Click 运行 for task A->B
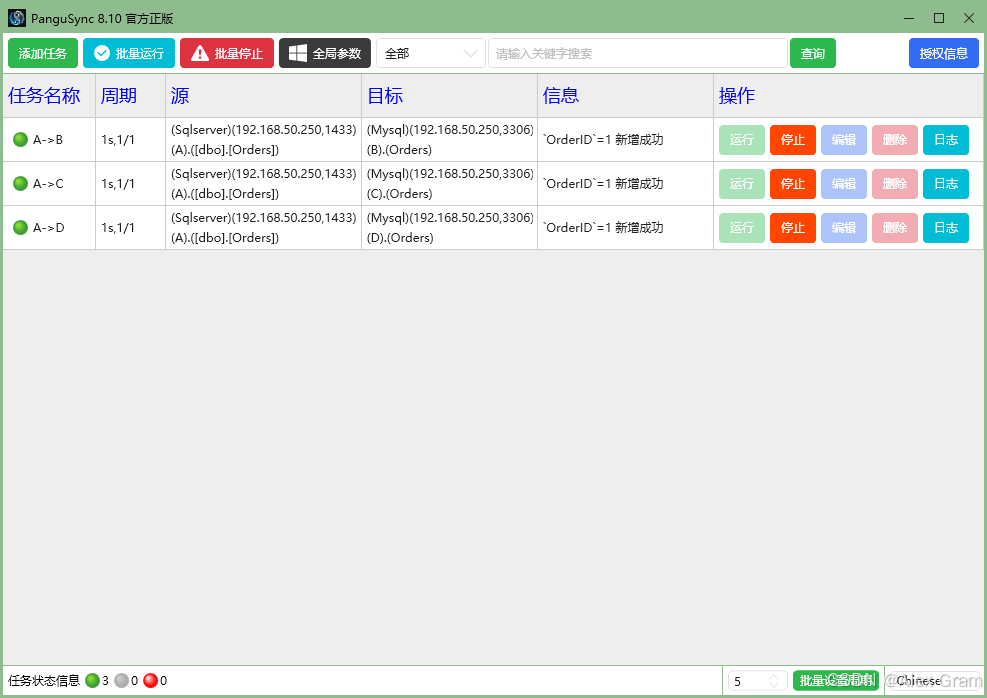Screen dimensions: 987x698 click(x=742, y=140)
